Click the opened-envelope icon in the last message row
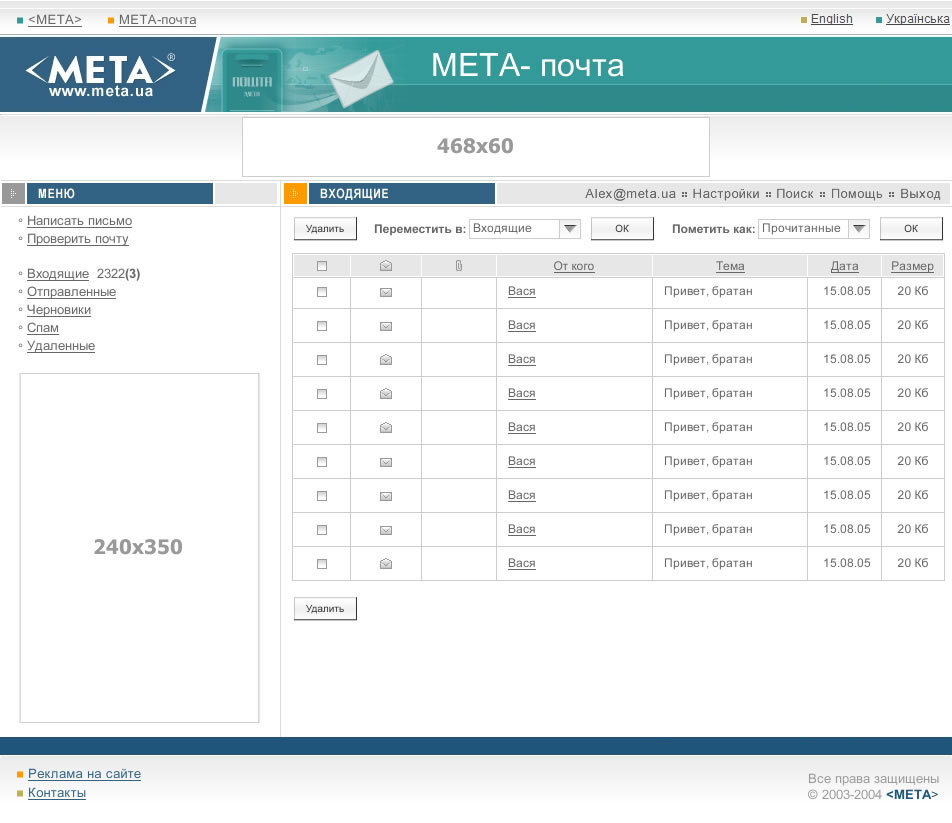This screenshot has width=952, height=823. coord(386,564)
